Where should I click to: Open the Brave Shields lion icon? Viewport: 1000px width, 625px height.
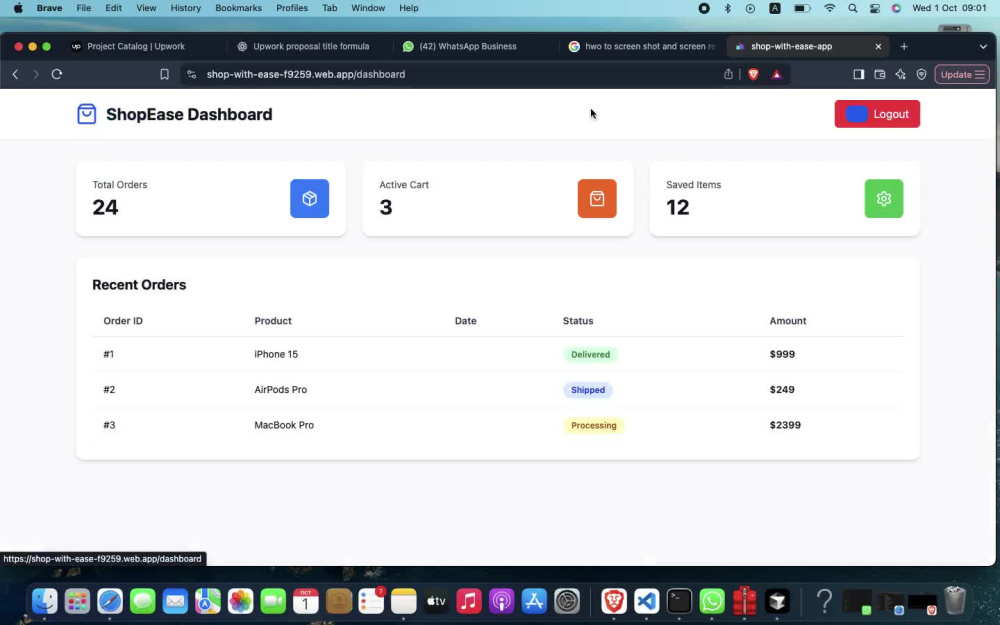753,74
